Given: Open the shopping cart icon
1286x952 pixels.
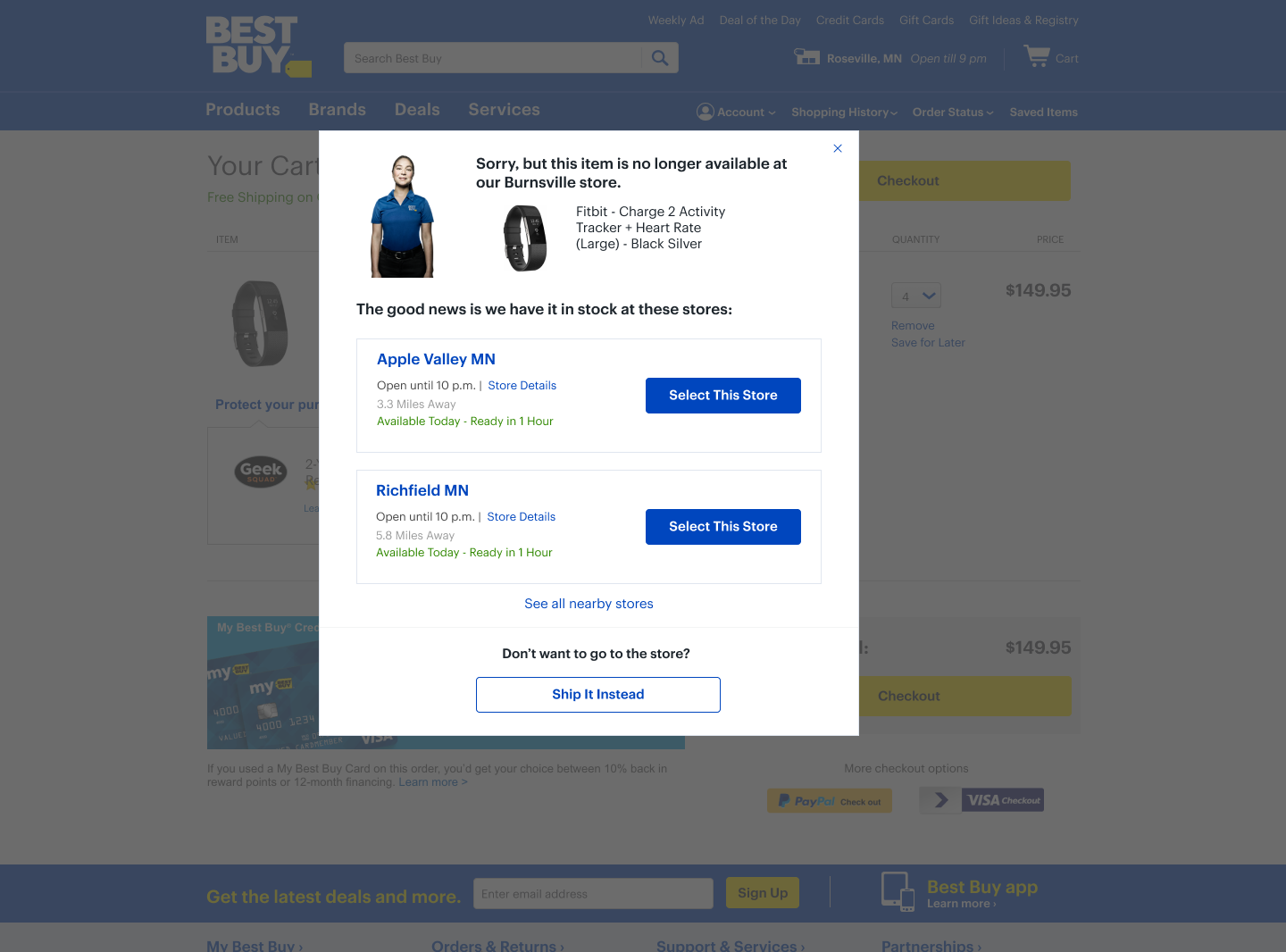Looking at the screenshot, I should pyautogui.click(x=1037, y=56).
